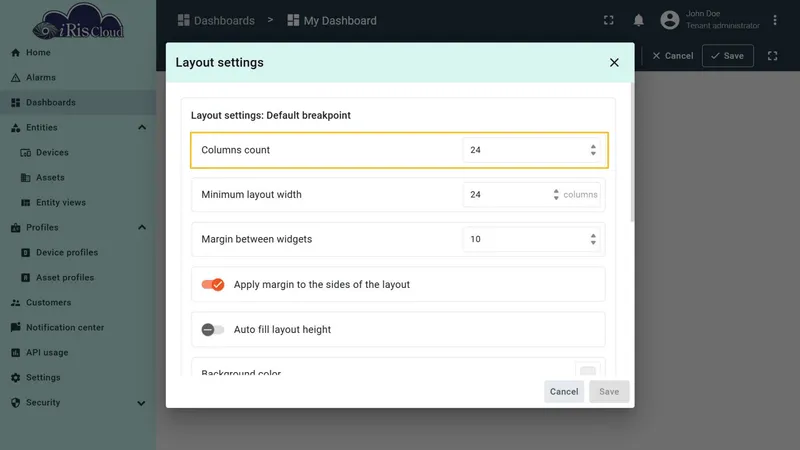Navigate to Dashboards breadcrumb link
This screenshot has height=450, width=800.
[x=216, y=20]
